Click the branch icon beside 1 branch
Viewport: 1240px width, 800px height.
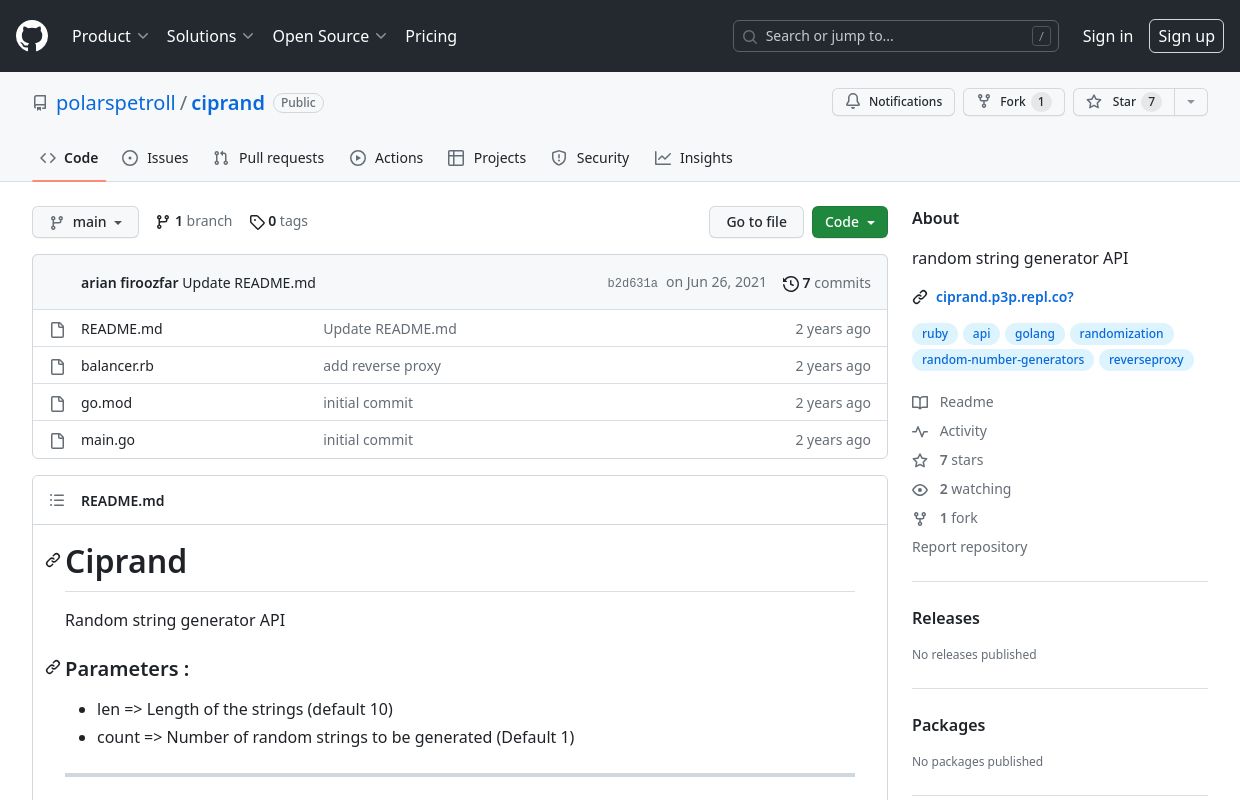pyautogui.click(x=163, y=222)
